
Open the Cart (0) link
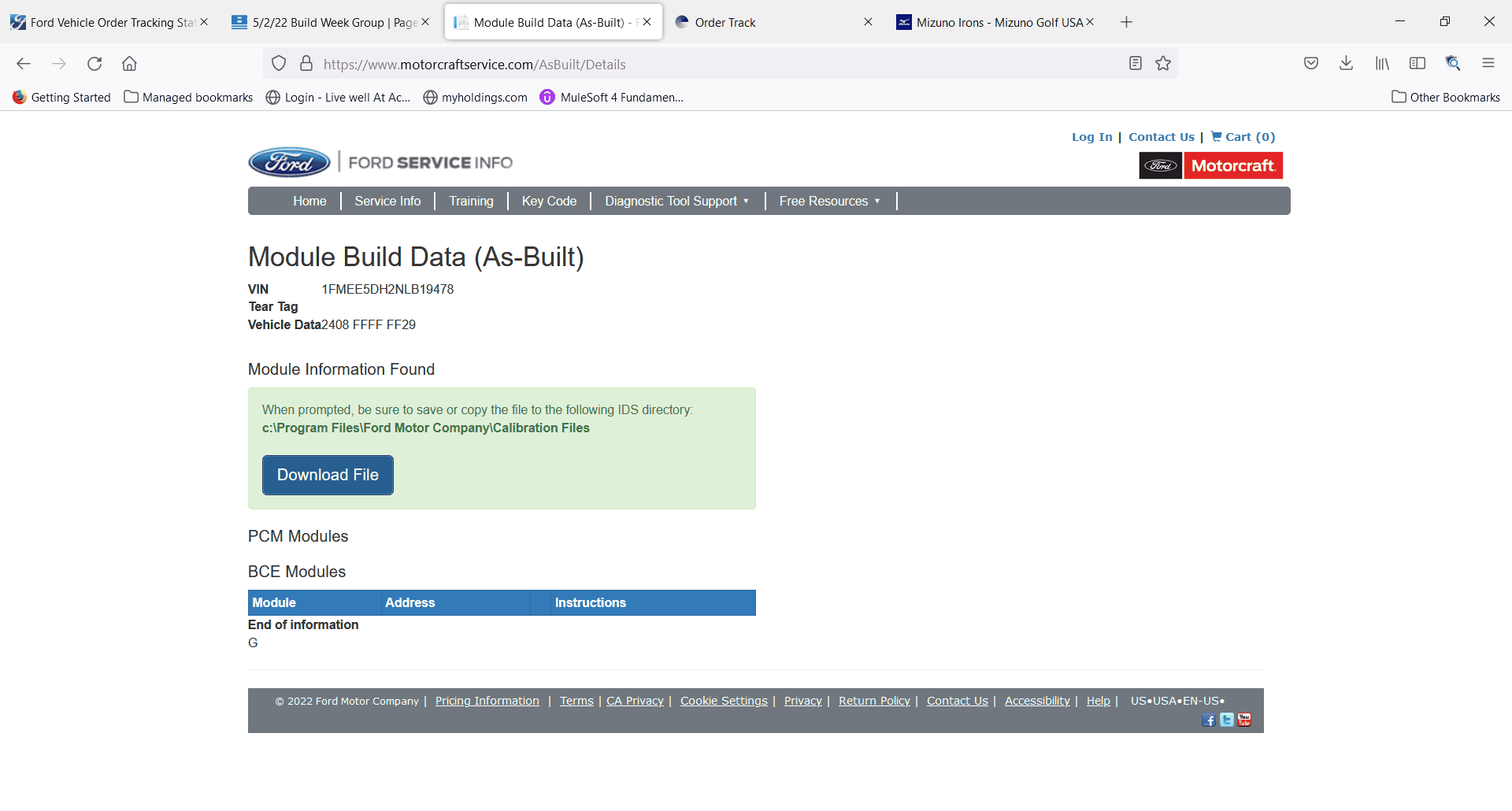click(x=1243, y=137)
